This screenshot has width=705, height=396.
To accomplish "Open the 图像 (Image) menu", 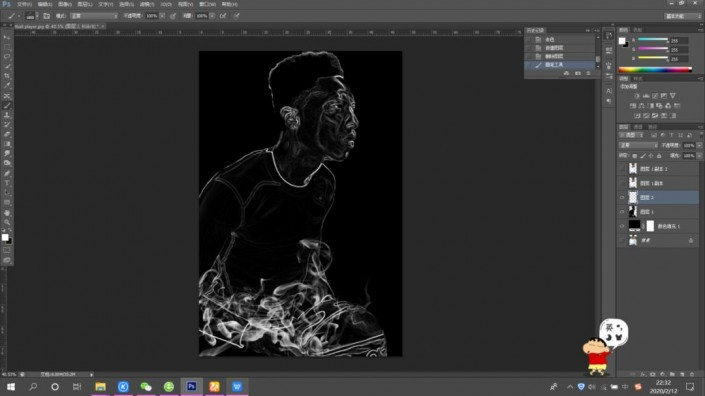I will (65, 4).
